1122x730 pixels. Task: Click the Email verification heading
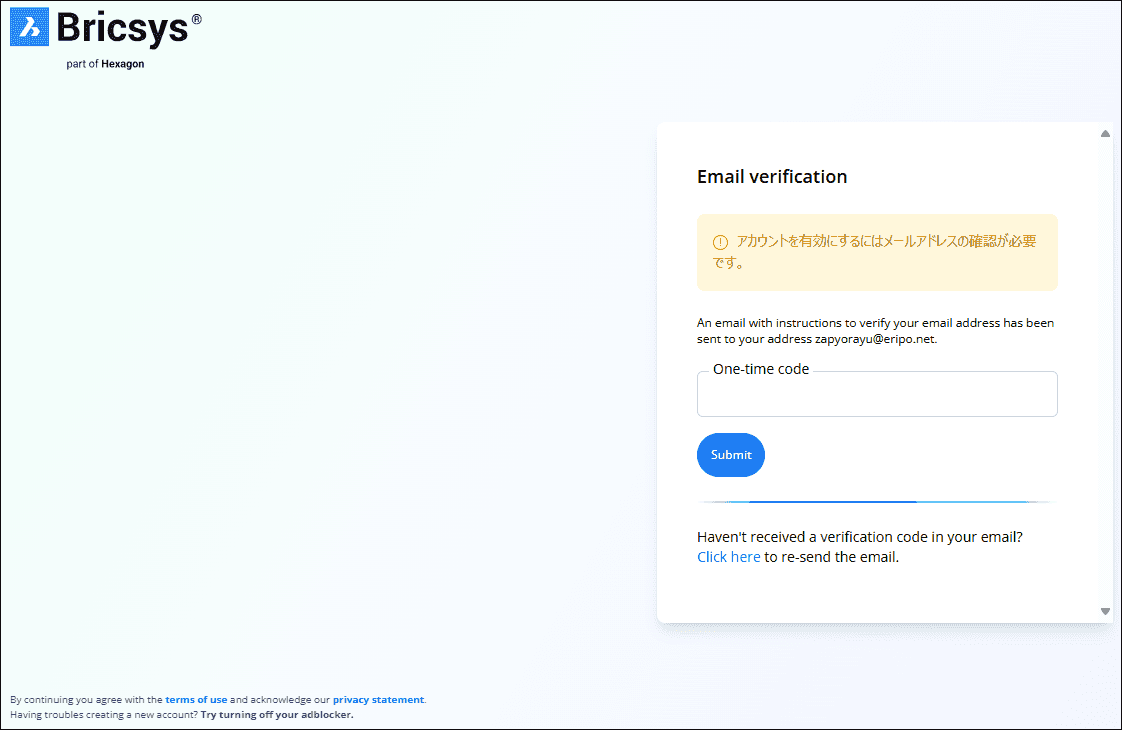pos(772,177)
